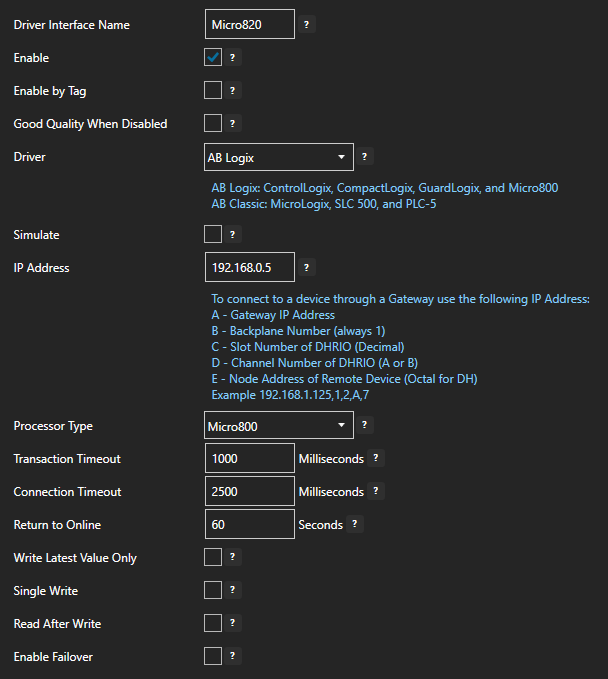
Task: Tick the Enable Failover checkbox
Action: tap(213, 656)
